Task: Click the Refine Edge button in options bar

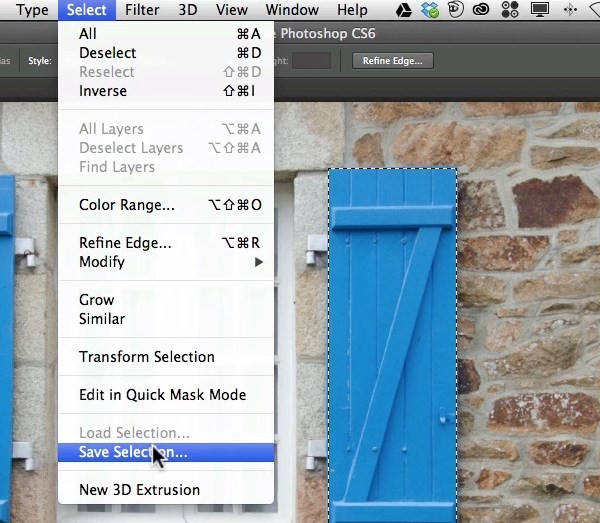Action: tap(393, 61)
